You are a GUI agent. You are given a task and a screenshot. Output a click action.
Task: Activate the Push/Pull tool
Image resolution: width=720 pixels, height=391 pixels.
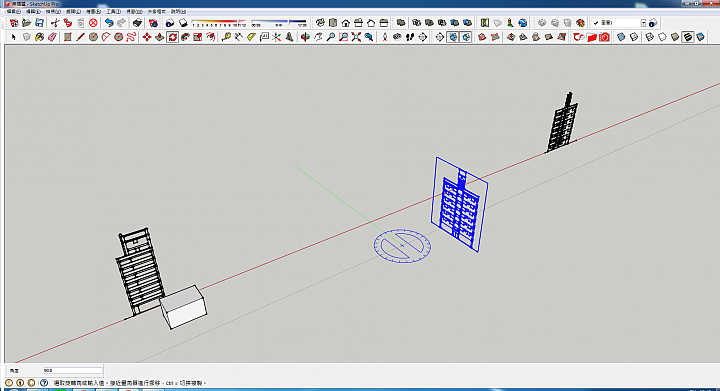click(160, 37)
